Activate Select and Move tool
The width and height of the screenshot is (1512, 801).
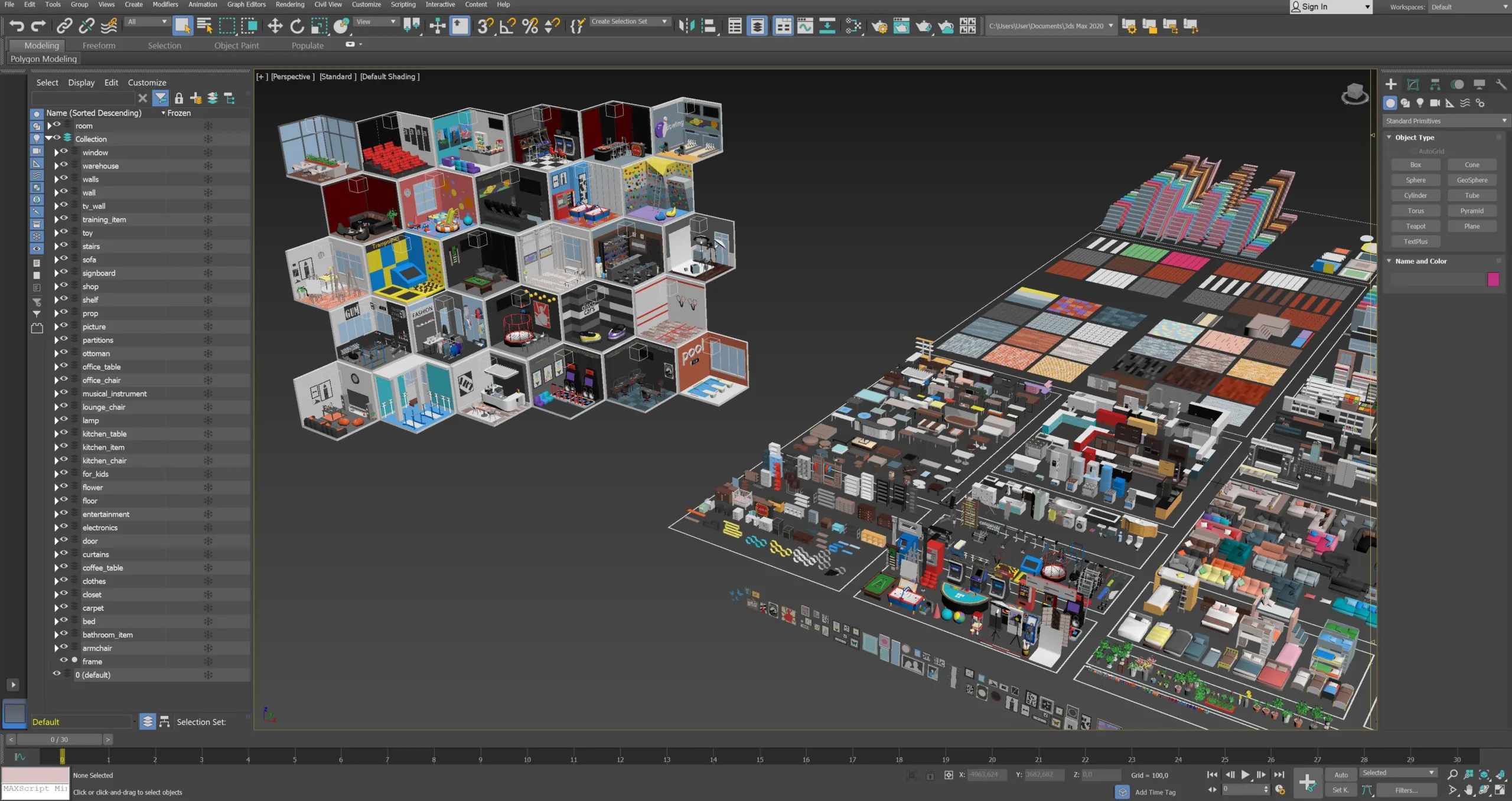coord(275,25)
